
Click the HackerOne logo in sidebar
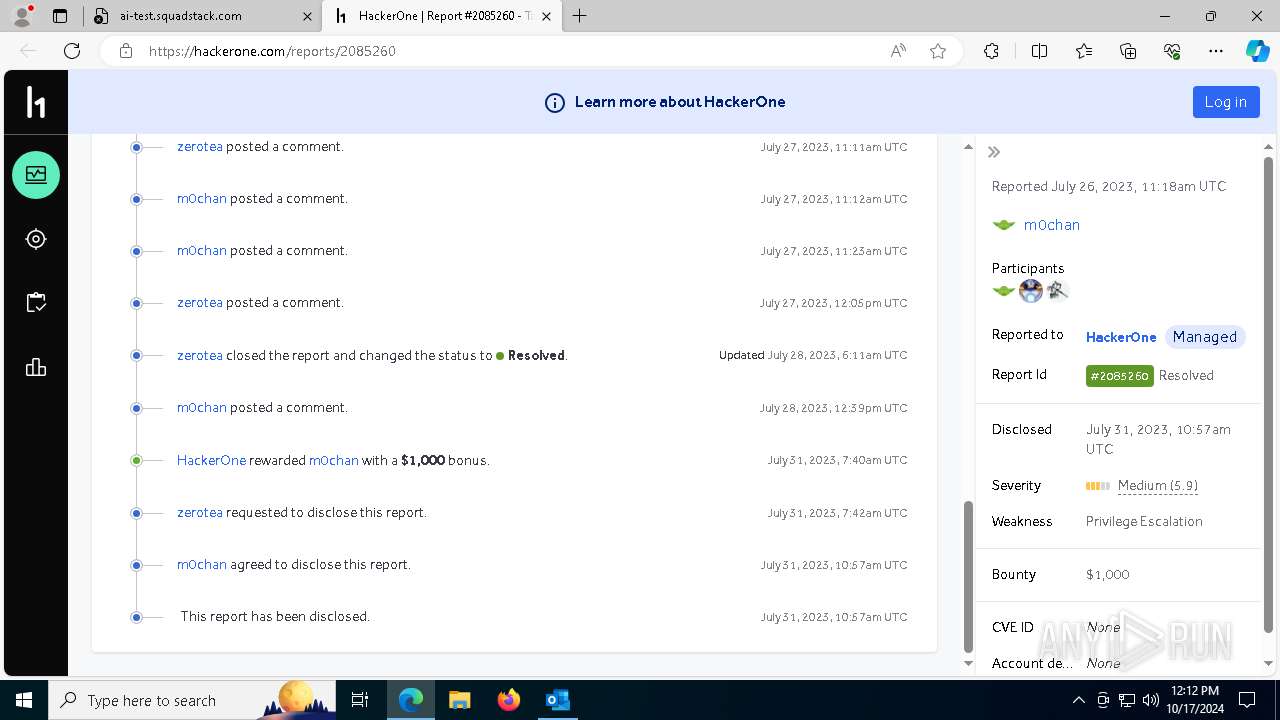tap(36, 102)
